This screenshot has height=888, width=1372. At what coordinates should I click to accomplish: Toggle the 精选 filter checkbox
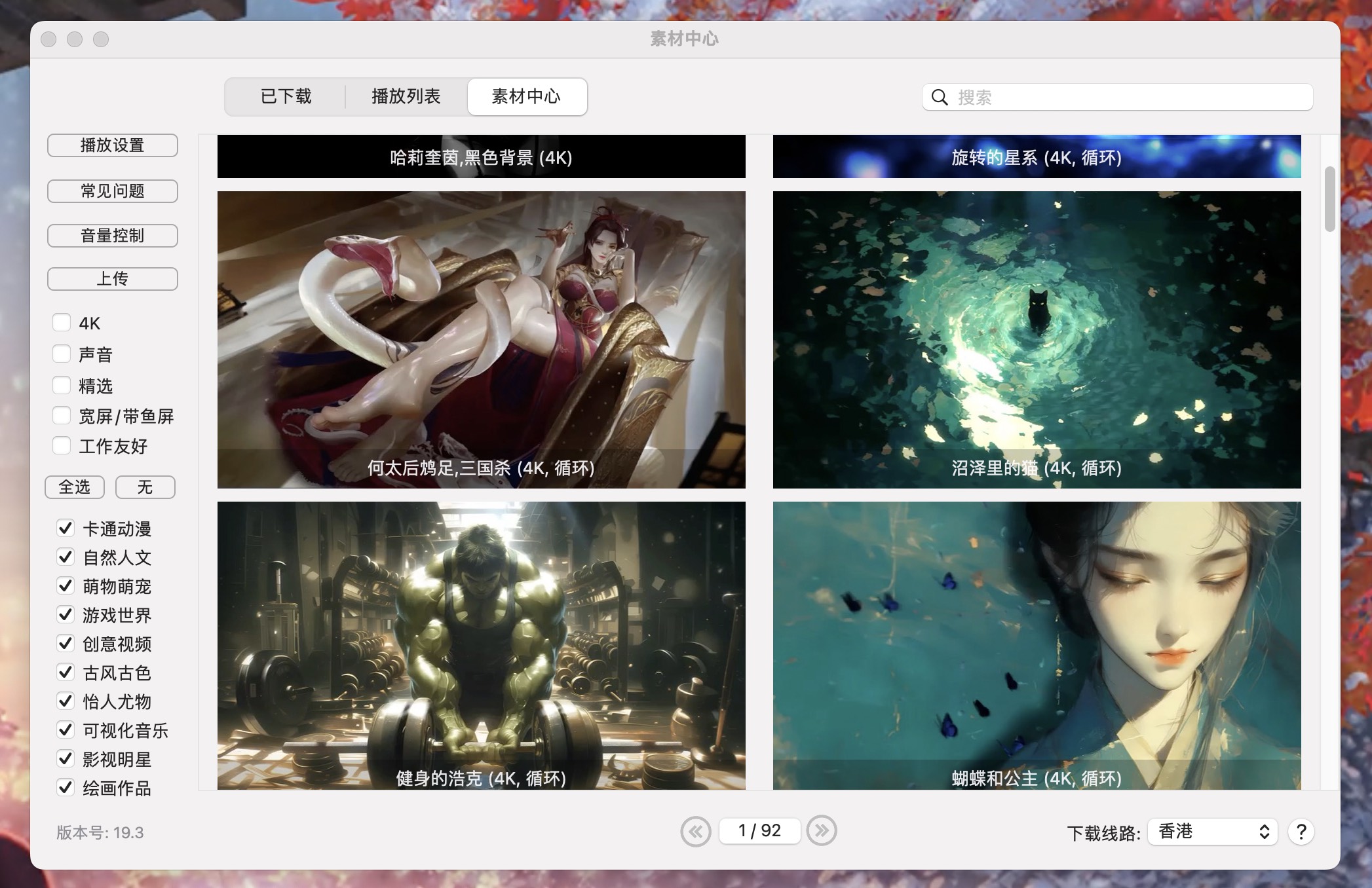[63, 384]
